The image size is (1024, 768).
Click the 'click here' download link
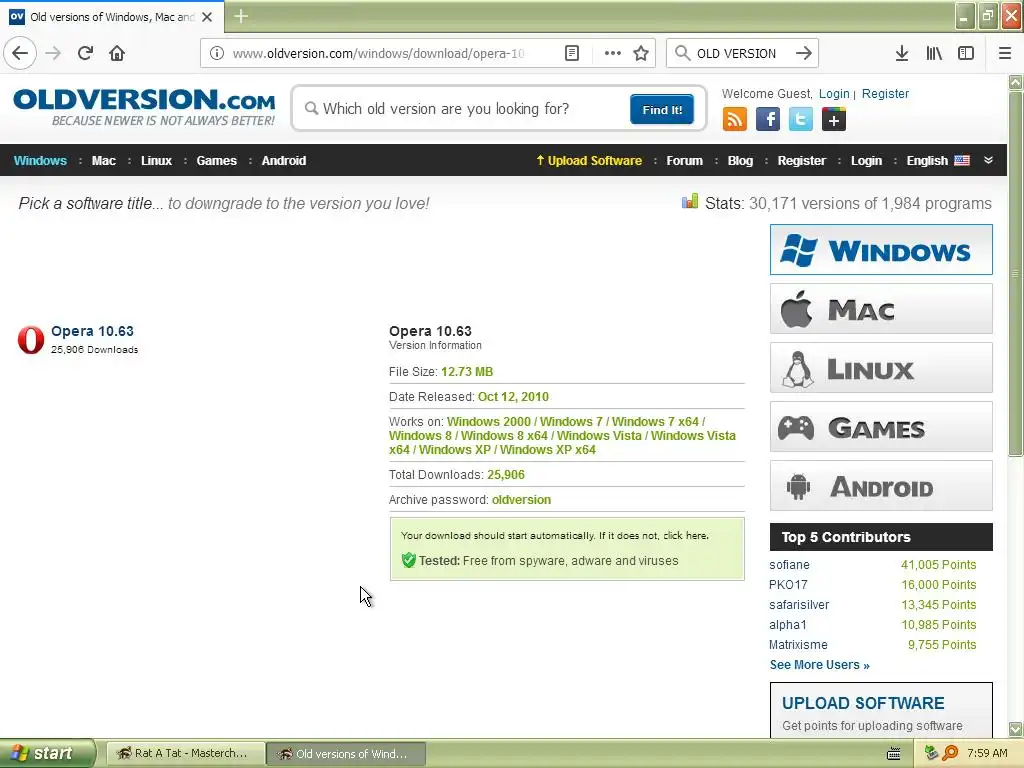(x=684, y=536)
